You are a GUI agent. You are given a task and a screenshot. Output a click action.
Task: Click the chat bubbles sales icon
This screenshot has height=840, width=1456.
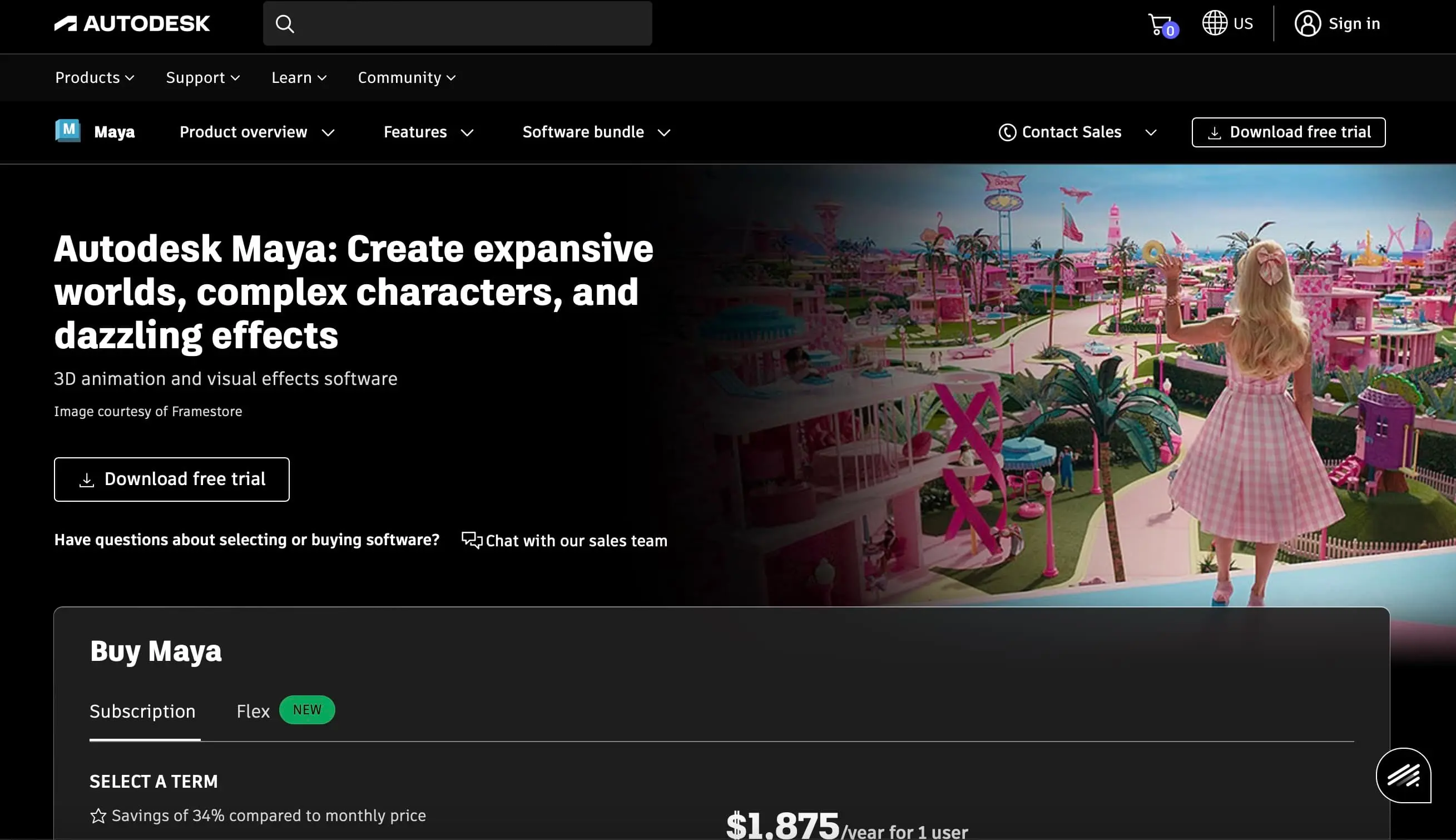coord(471,540)
